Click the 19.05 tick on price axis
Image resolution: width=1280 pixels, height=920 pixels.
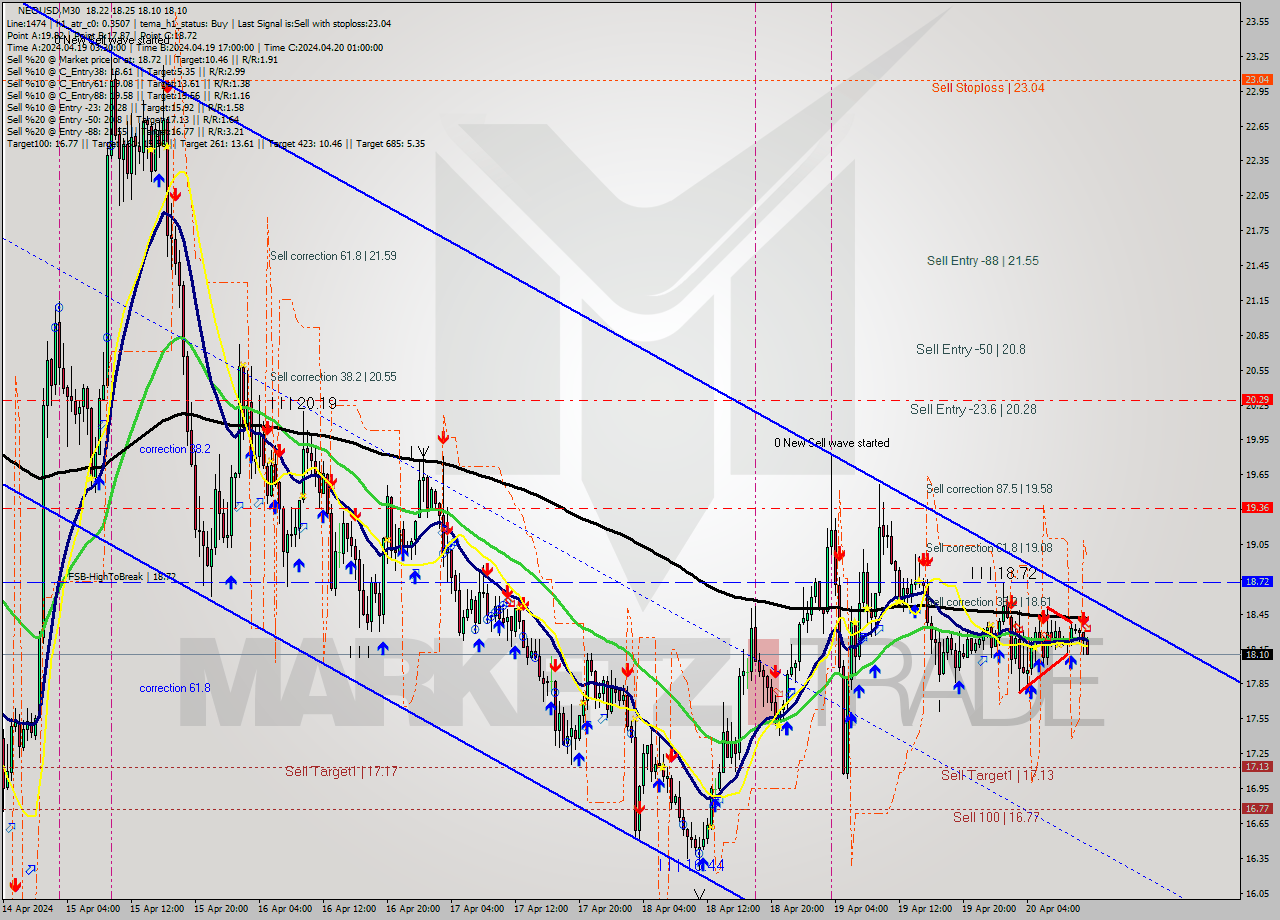(1257, 545)
